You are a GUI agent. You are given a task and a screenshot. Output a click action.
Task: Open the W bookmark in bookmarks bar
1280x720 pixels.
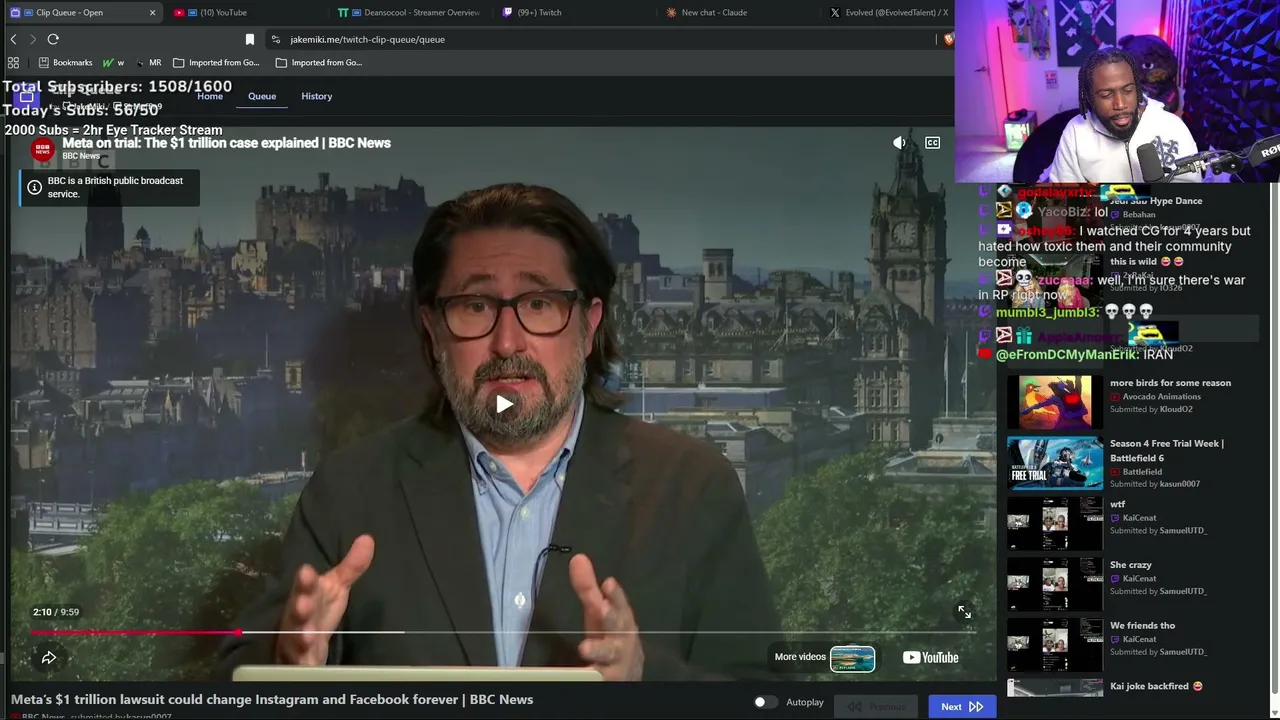(x=113, y=62)
